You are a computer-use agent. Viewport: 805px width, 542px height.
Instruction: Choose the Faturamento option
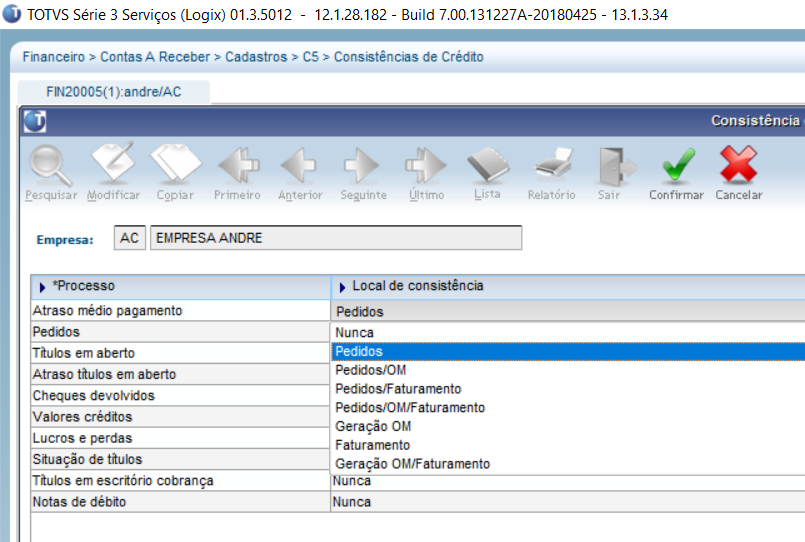tap(568, 445)
